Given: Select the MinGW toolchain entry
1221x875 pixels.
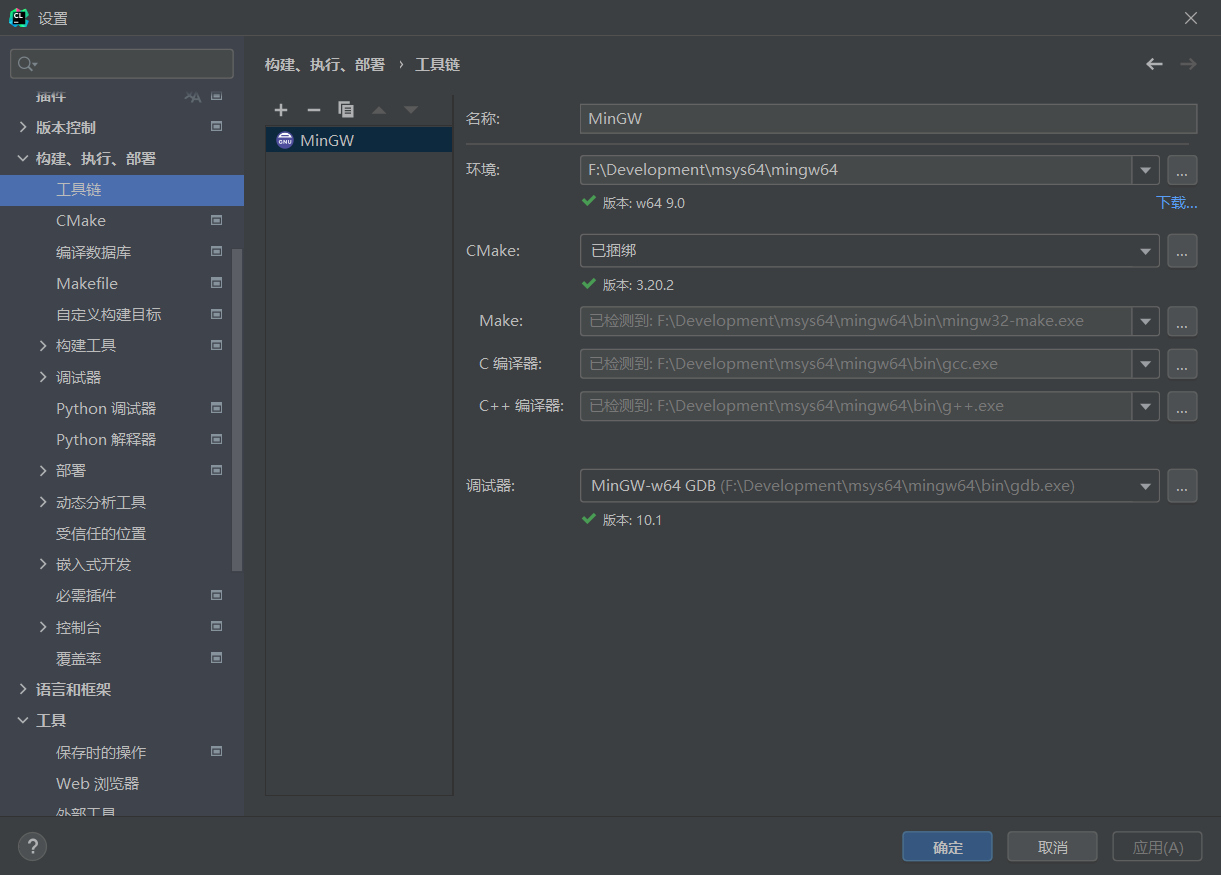Looking at the screenshot, I should [359, 140].
